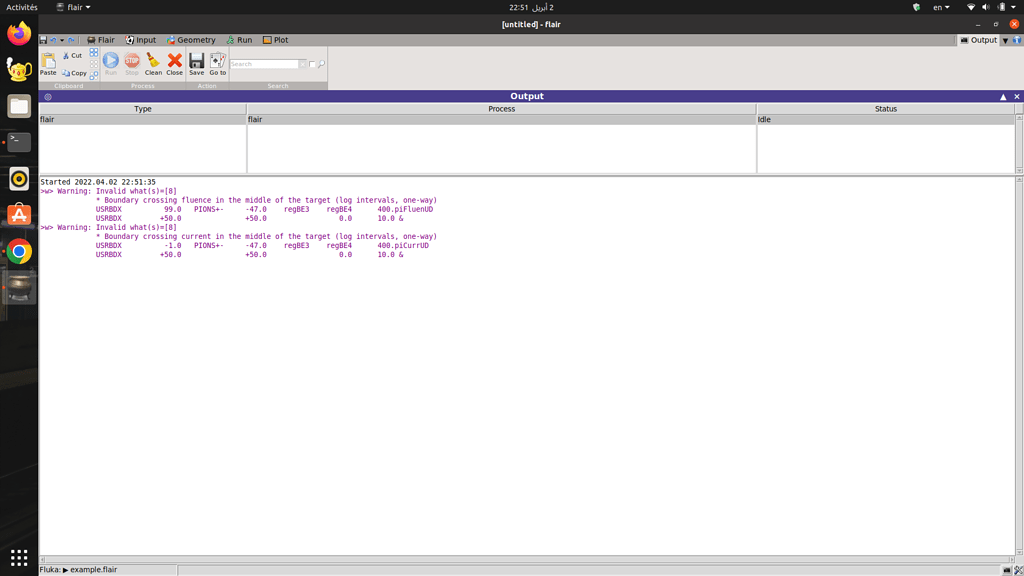Click the info icon beside the Output tab

point(1017,40)
